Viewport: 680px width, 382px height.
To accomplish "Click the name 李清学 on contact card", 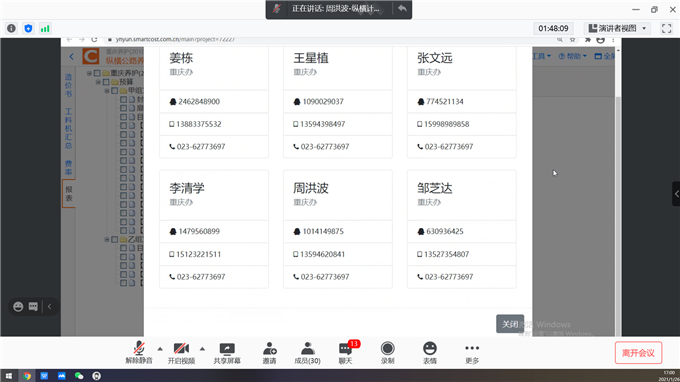I will [187, 188].
